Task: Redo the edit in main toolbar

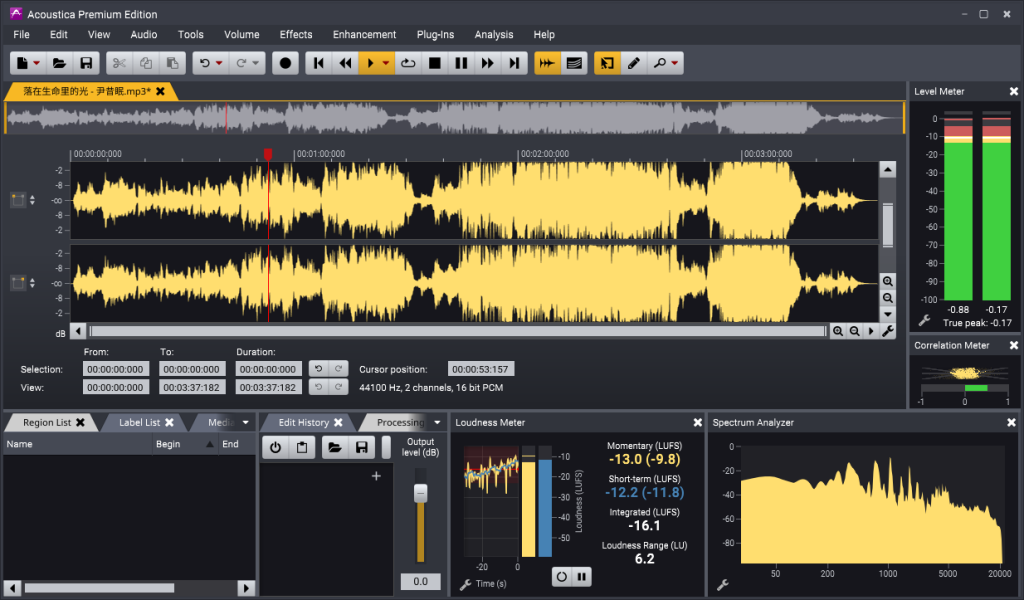Action: [x=241, y=63]
